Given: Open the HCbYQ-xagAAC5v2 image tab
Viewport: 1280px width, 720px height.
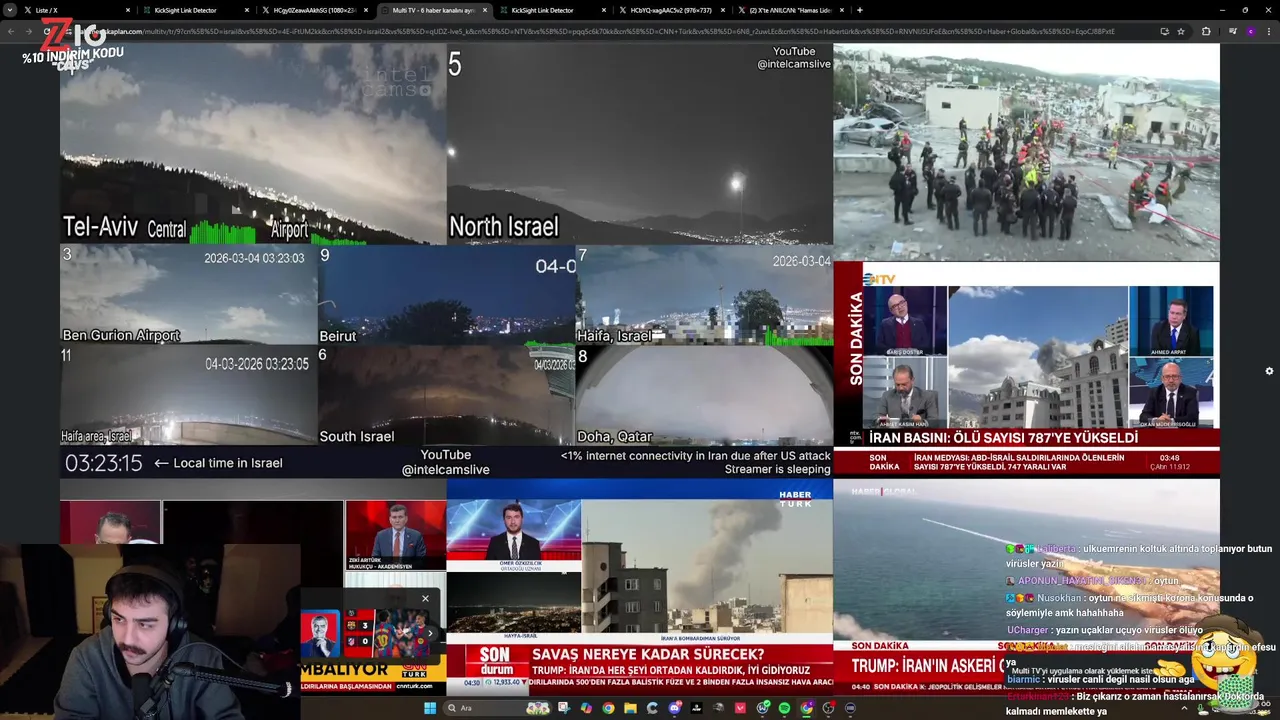Looking at the screenshot, I should [x=670, y=10].
